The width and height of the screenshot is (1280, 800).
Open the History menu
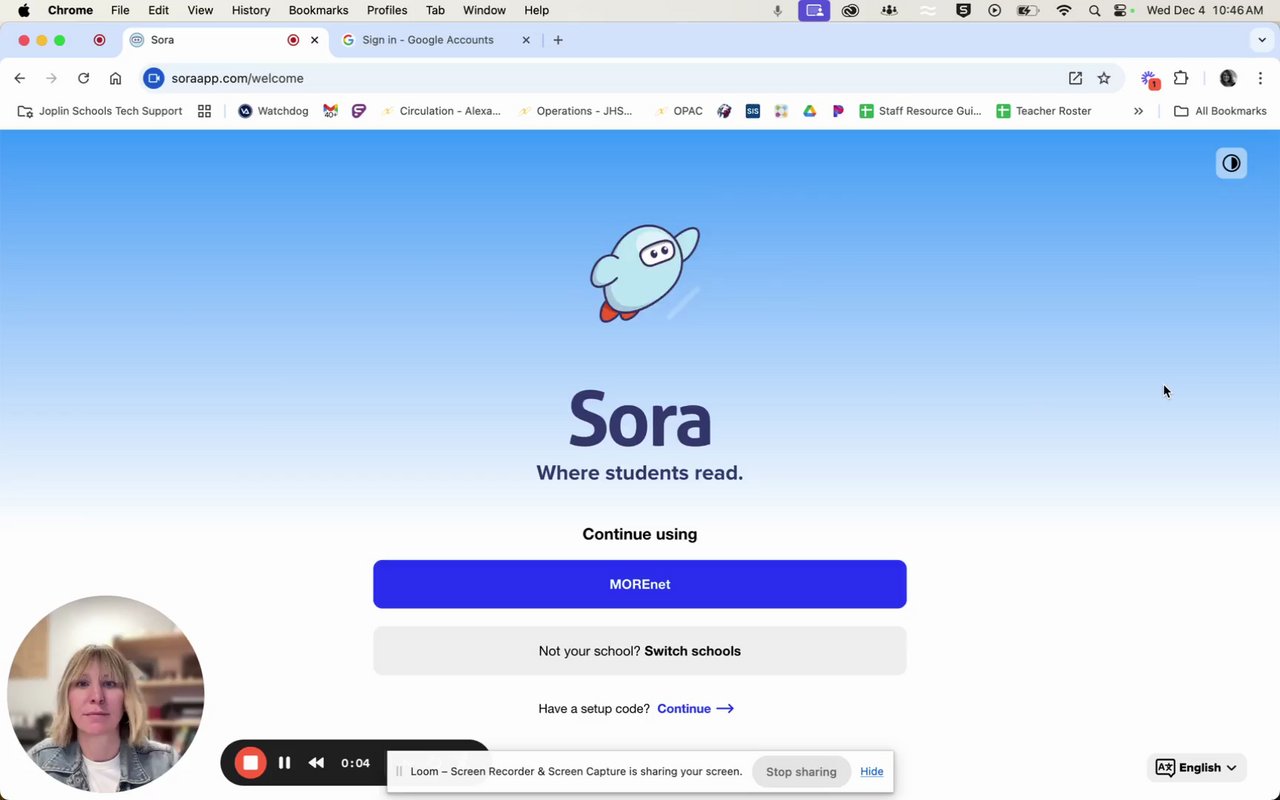(x=251, y=10)
